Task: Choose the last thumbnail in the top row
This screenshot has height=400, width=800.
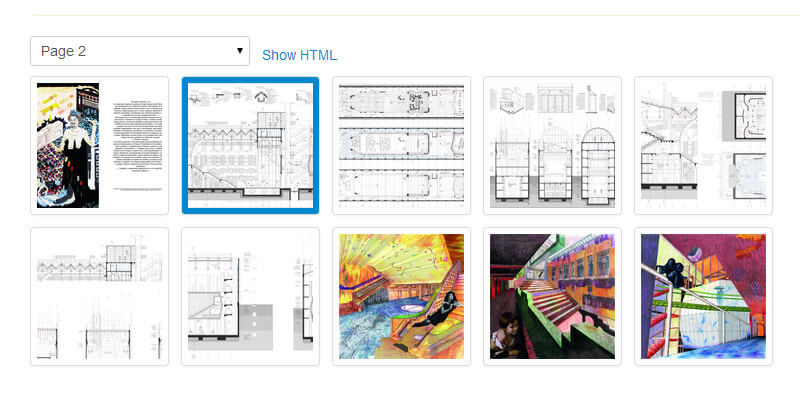Action: (703, 145)
